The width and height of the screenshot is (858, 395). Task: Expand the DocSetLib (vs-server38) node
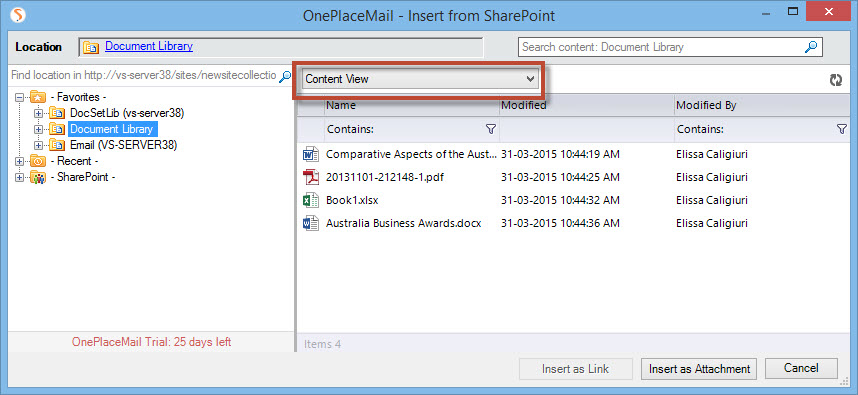click(38, 113)
